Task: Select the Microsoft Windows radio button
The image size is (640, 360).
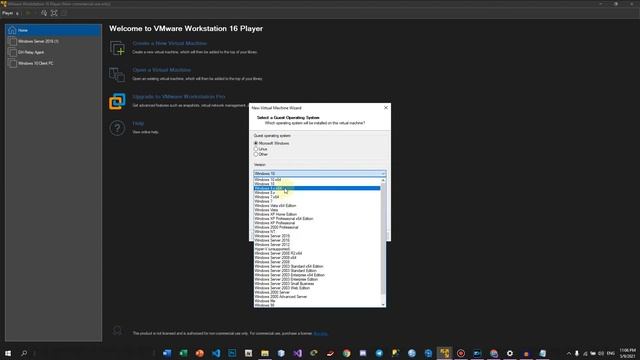Action: (256, 143)
